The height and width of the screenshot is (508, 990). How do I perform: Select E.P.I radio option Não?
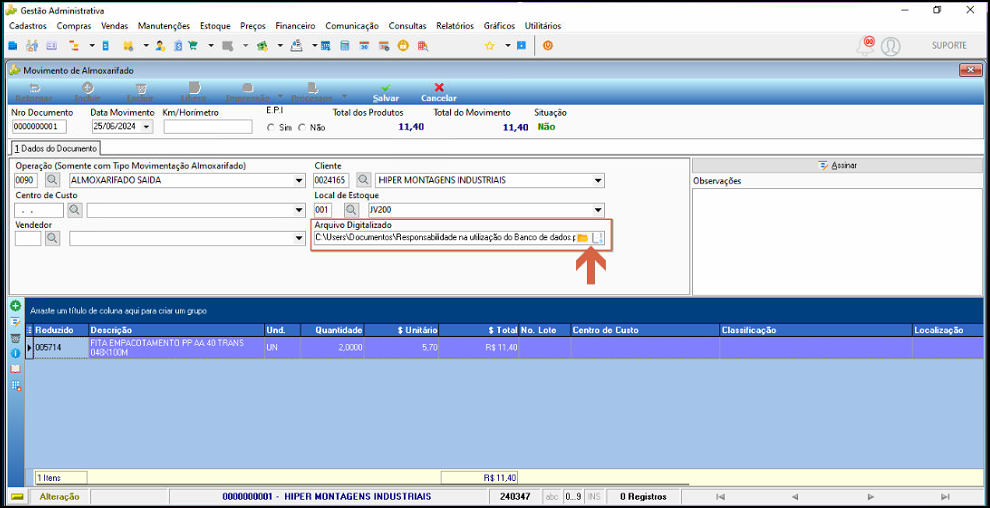(302, 127)
